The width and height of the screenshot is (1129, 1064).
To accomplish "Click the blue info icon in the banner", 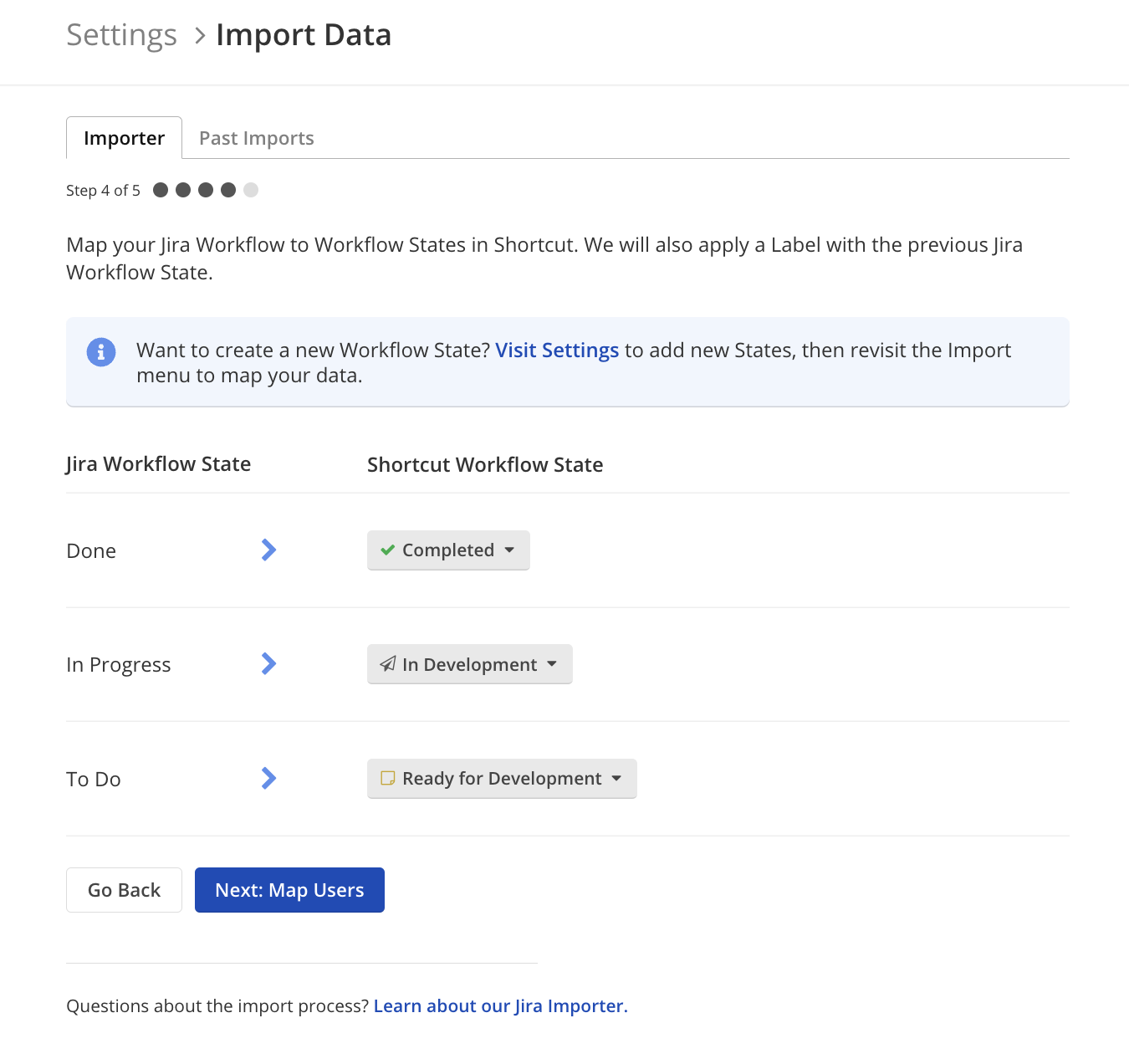I will point(101,352).
